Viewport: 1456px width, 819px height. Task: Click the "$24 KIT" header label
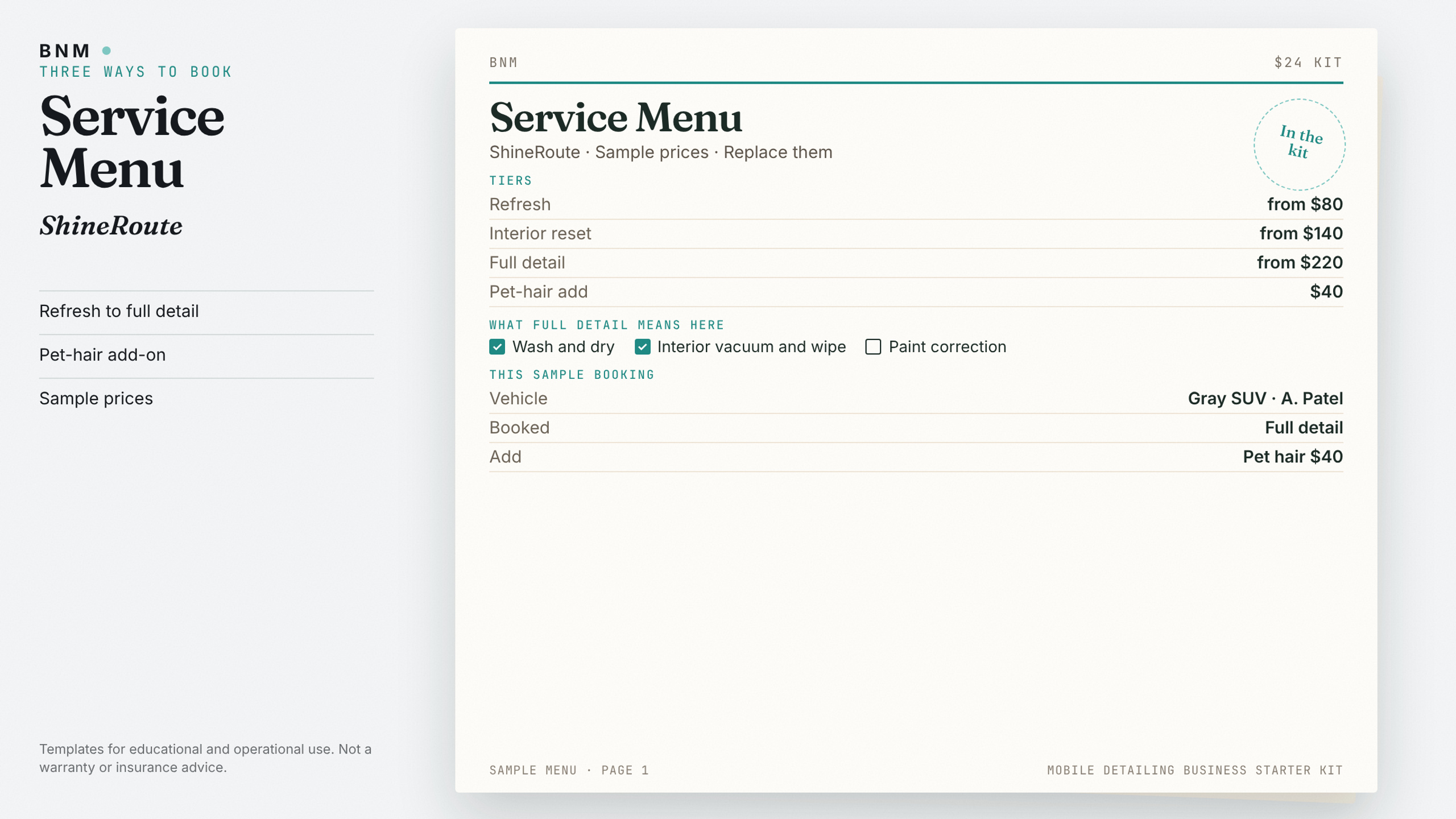click(x=1309, y=63)
